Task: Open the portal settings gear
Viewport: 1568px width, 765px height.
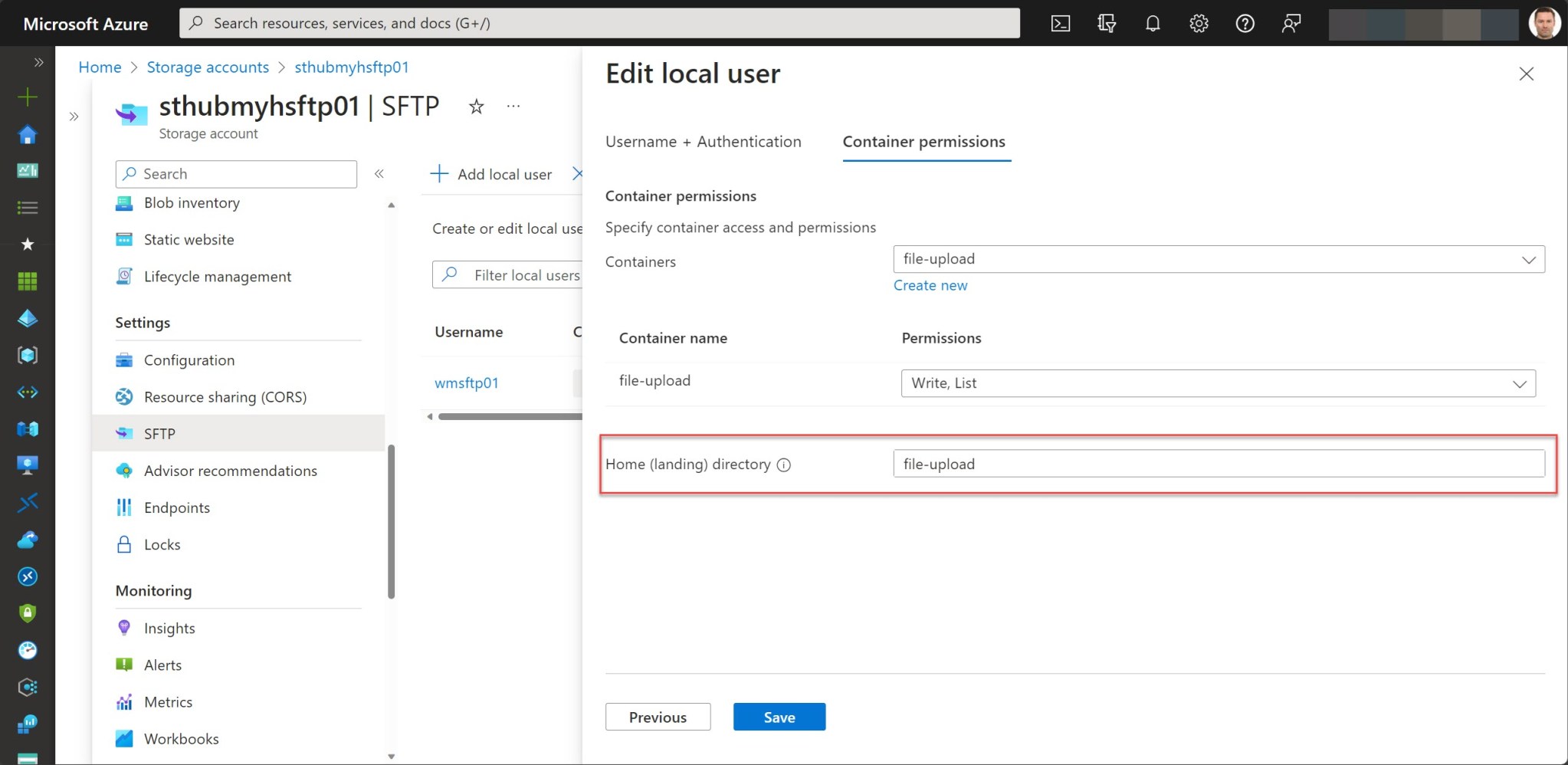Action: 1199,23
